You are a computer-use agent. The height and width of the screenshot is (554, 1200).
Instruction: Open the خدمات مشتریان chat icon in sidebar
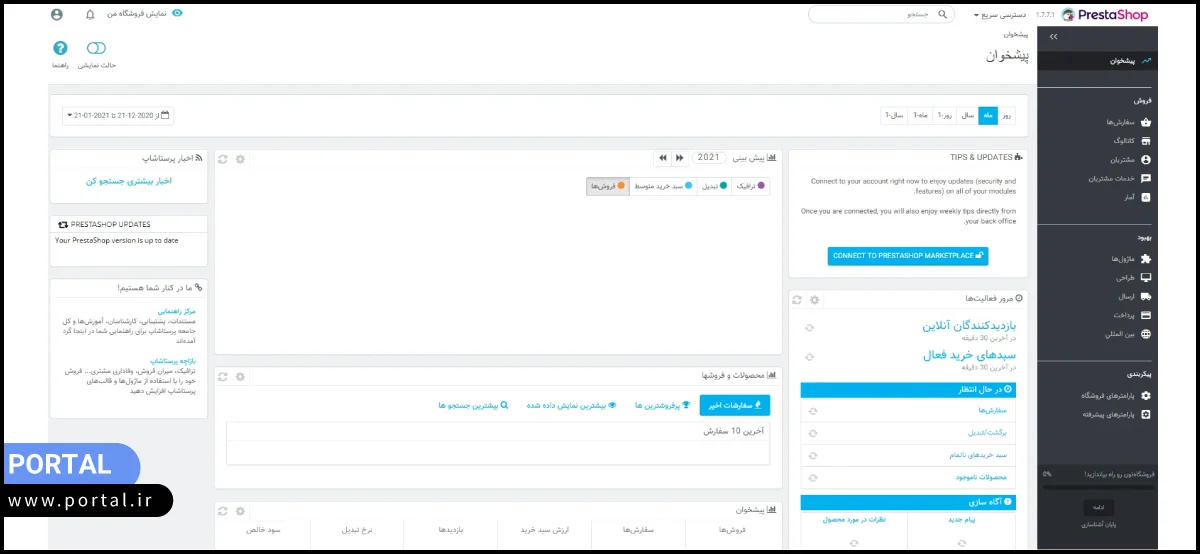1146,178
